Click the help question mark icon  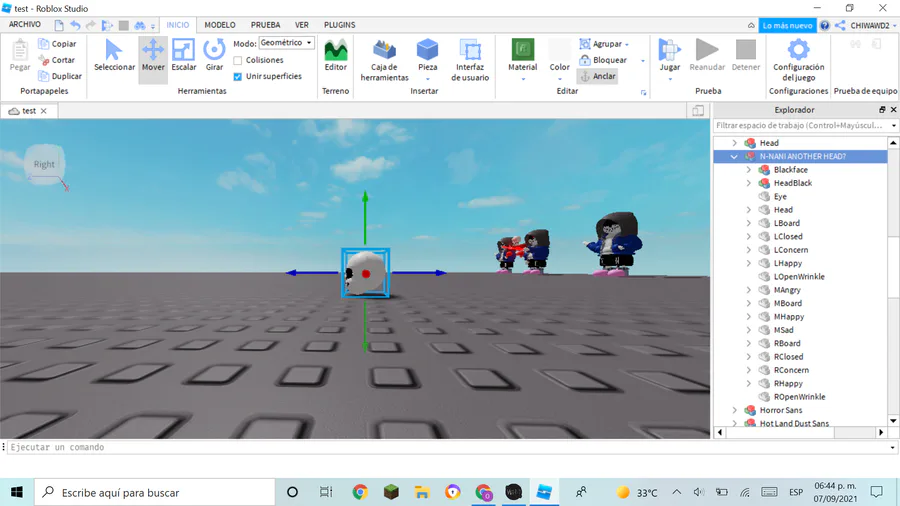[825, 25]
